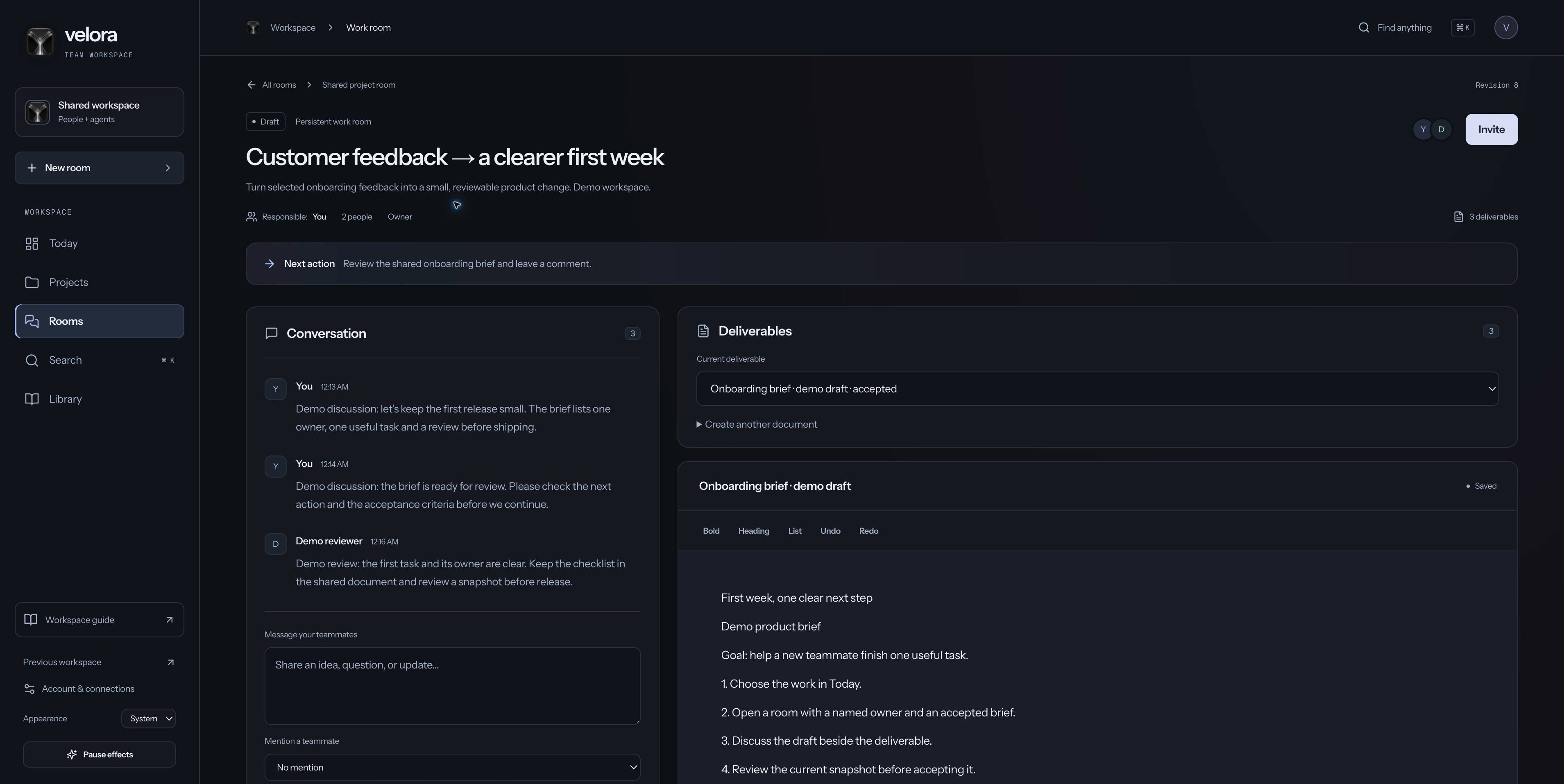This screenshot has width=1564, height=784.
Task: Toggle Pause effects button
Action: tap(100, 754)
